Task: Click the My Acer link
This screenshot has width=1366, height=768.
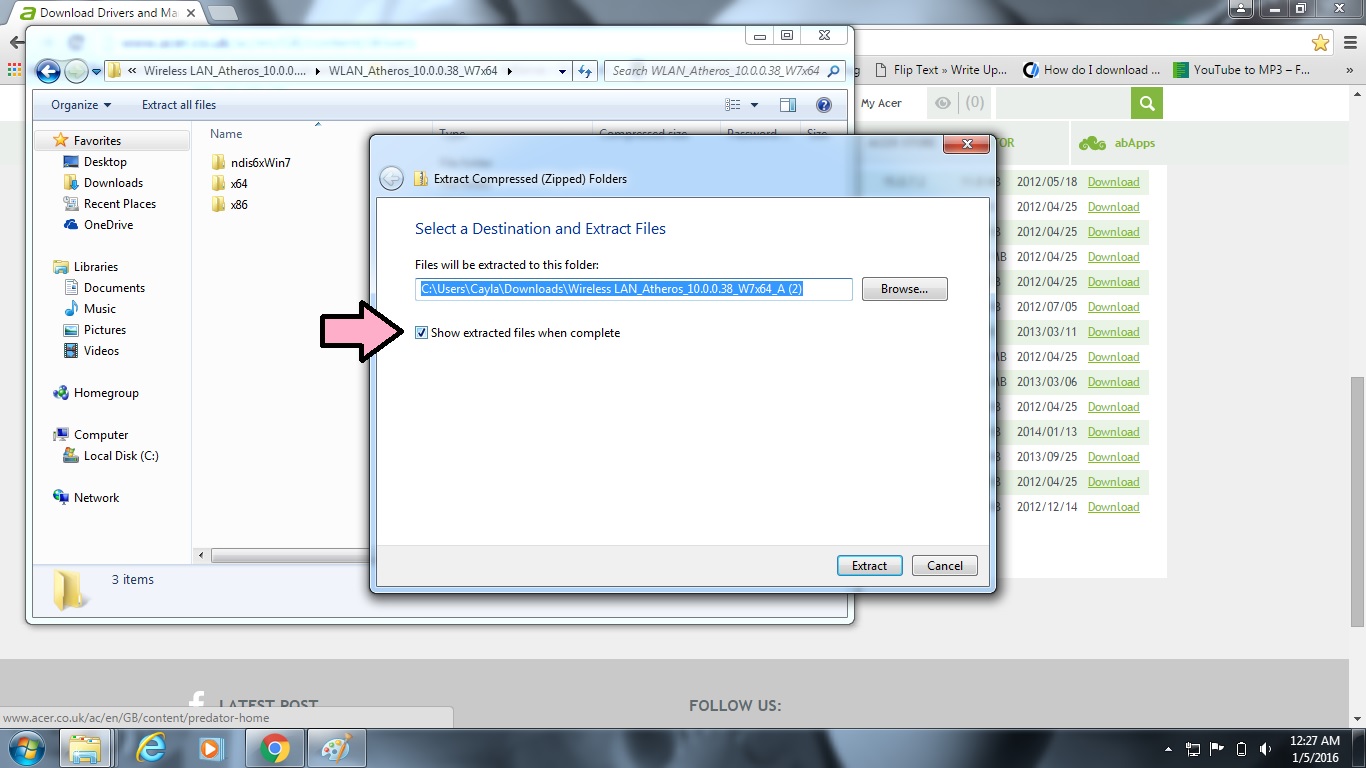Action: [881, 103]
